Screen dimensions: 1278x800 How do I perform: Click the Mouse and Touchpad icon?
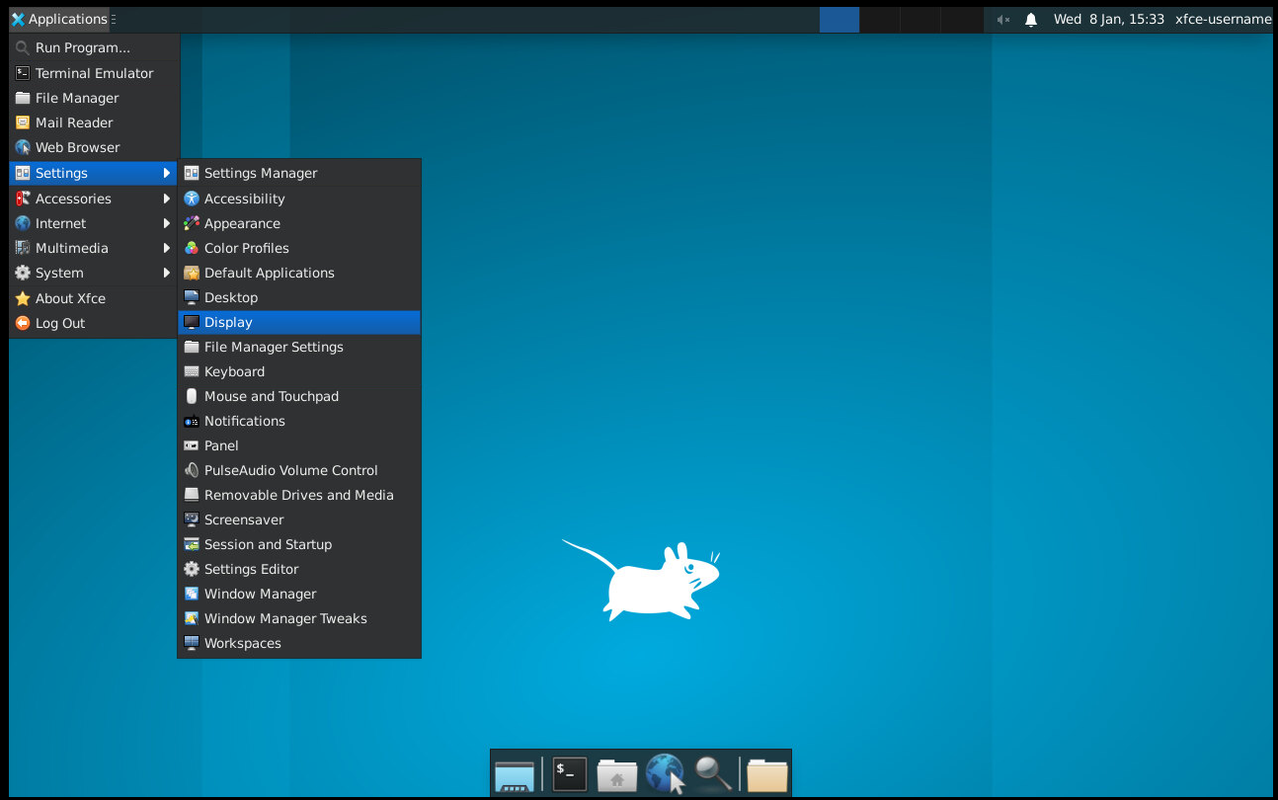pos(192,396)
